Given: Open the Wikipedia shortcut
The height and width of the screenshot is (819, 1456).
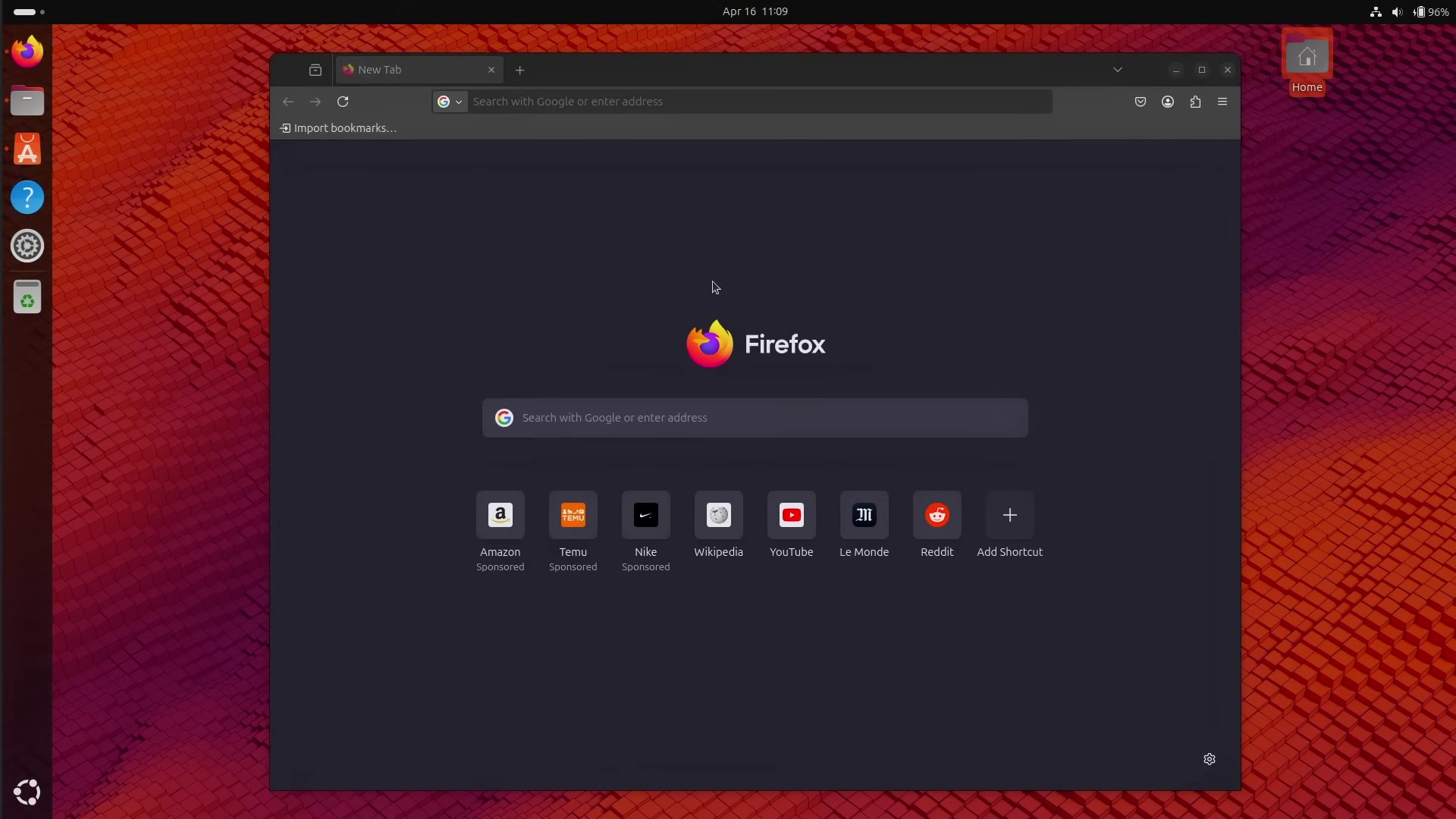Looking at the screenshot, I should pos(718,514).
